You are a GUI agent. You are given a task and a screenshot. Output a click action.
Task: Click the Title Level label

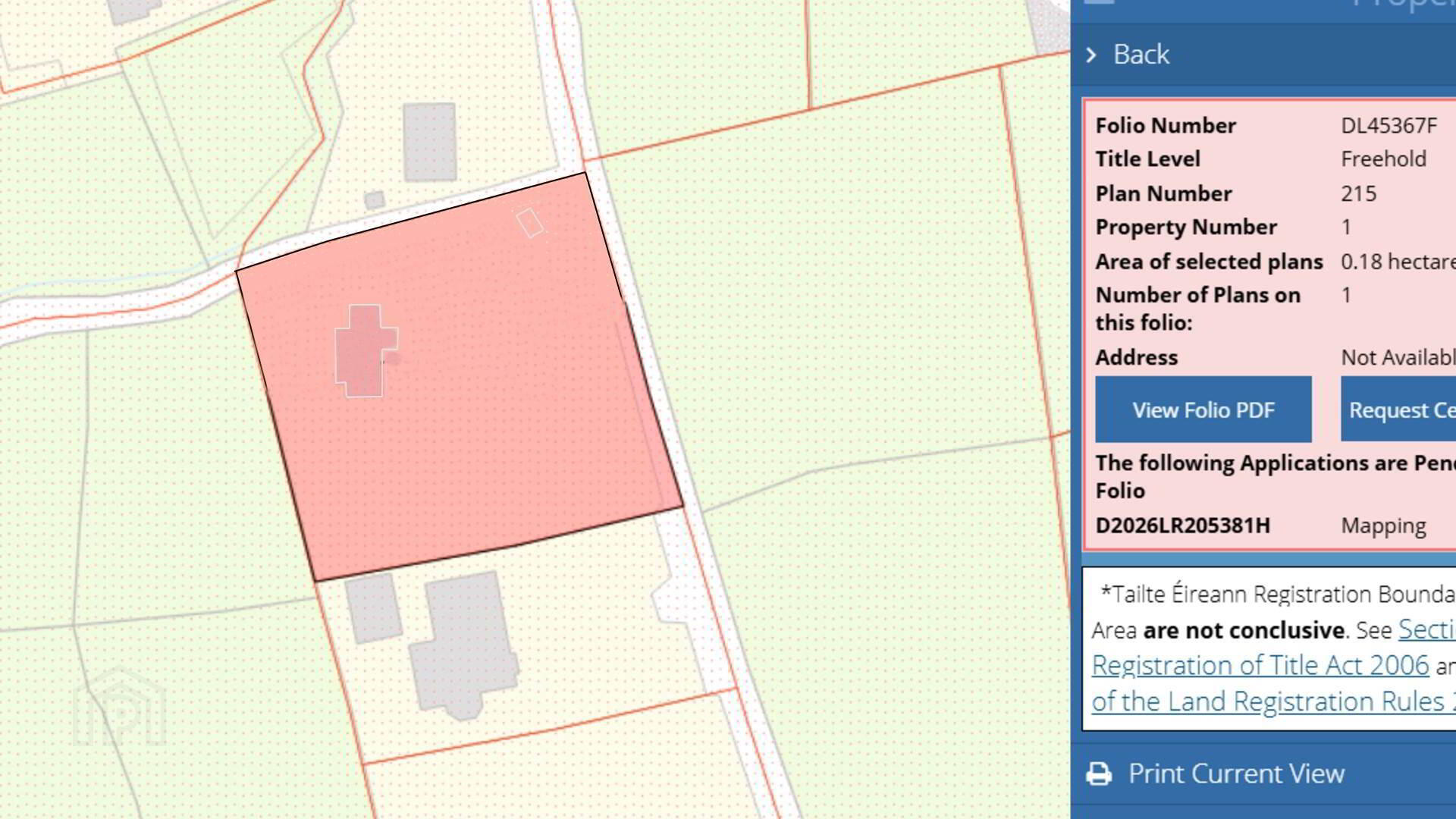pyautogui.click(x=1147, y=158)
